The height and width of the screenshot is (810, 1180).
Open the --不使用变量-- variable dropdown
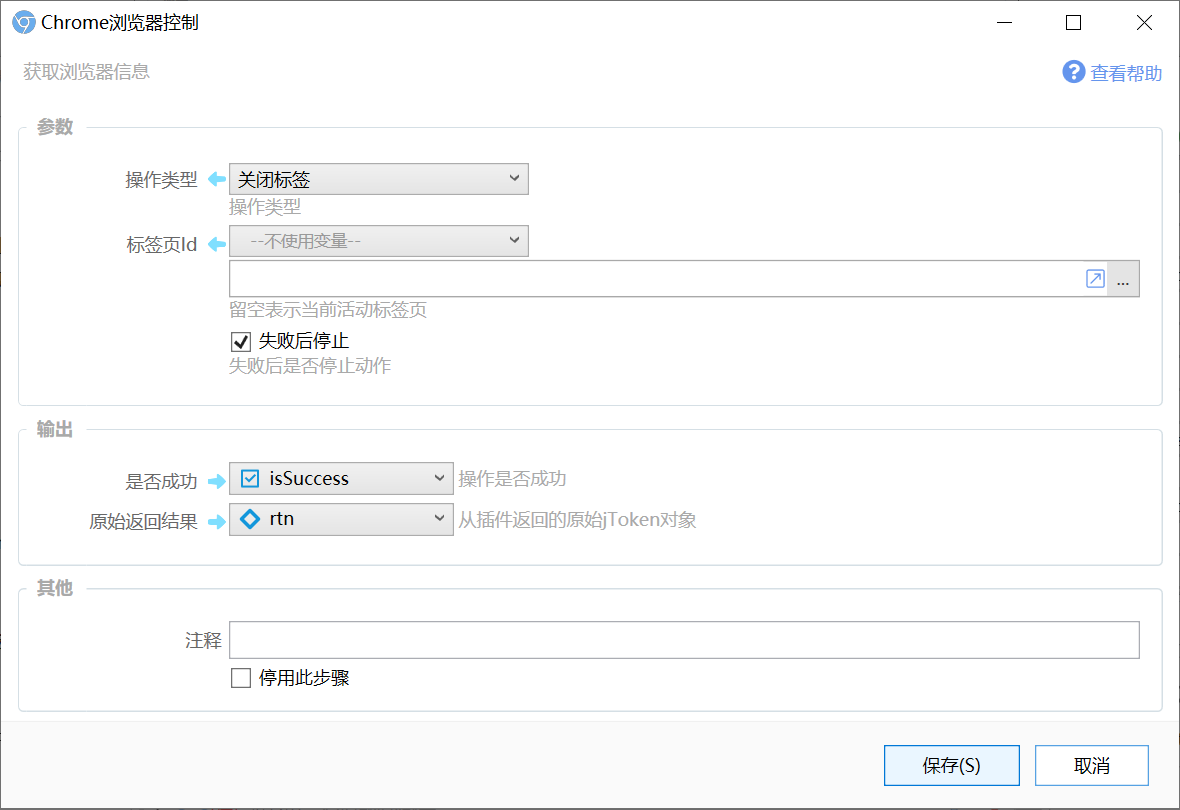coord(379,241)
